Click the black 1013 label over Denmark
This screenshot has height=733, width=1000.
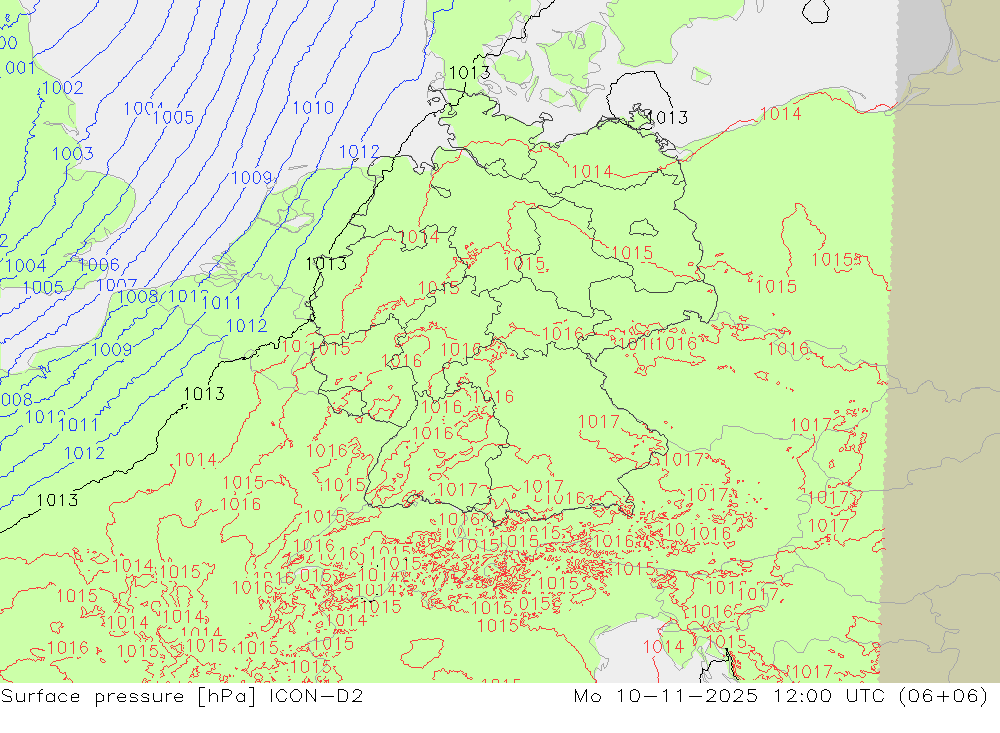click(469, 73)
